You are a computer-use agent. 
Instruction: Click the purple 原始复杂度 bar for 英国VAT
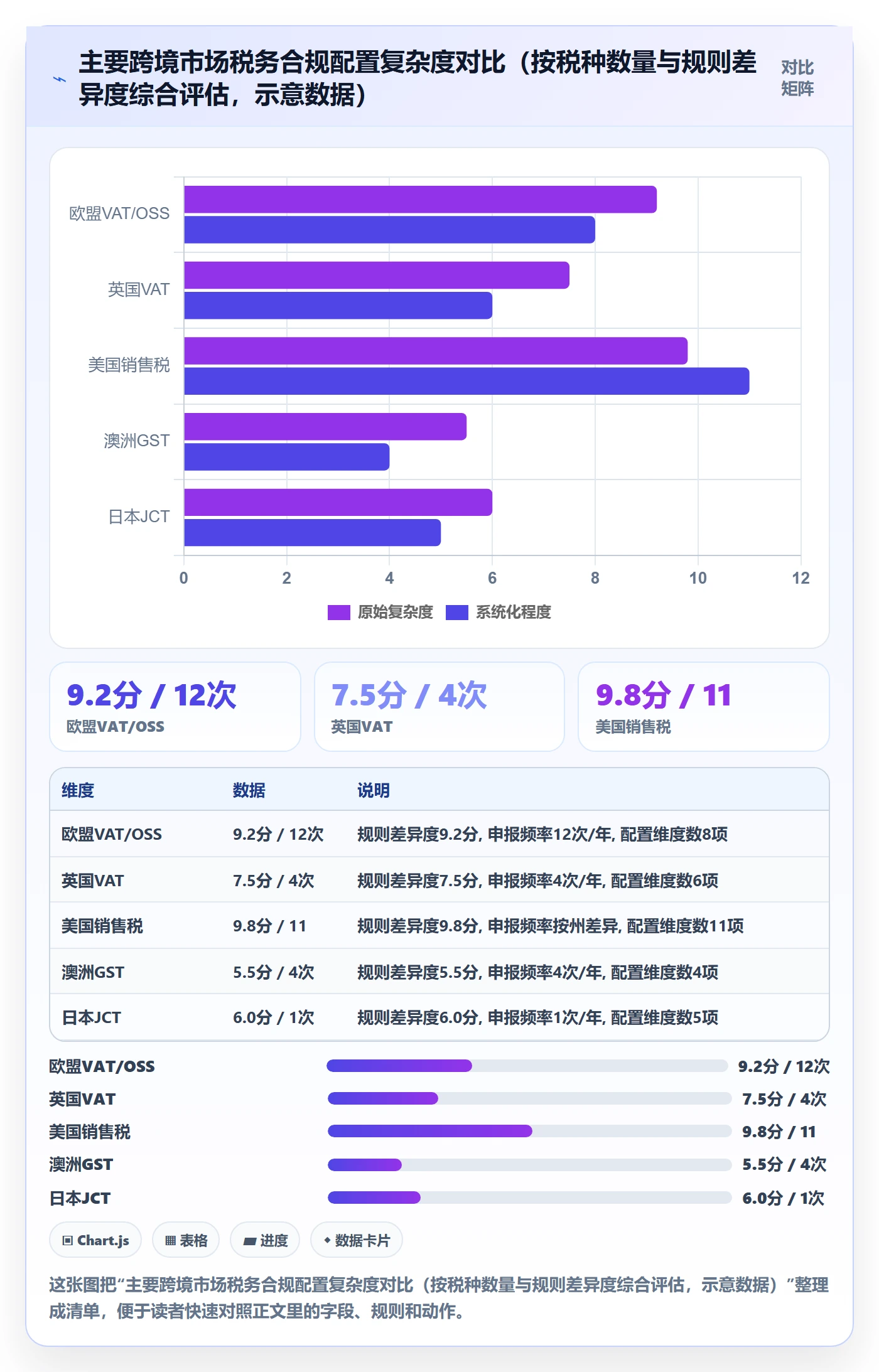click(x=377, y=276)
